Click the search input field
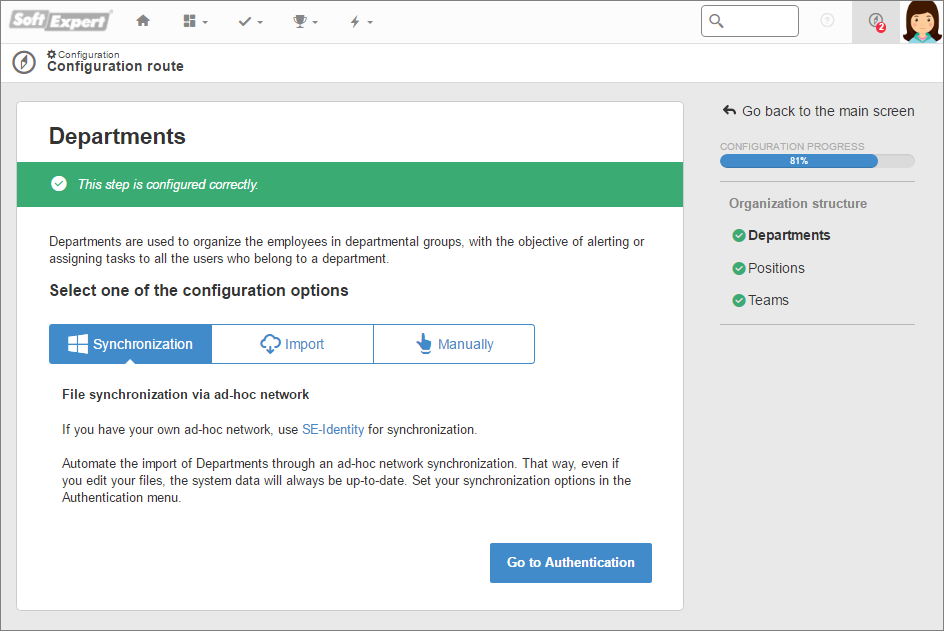This screenshot has width=944, height=631. click(750, 21)
